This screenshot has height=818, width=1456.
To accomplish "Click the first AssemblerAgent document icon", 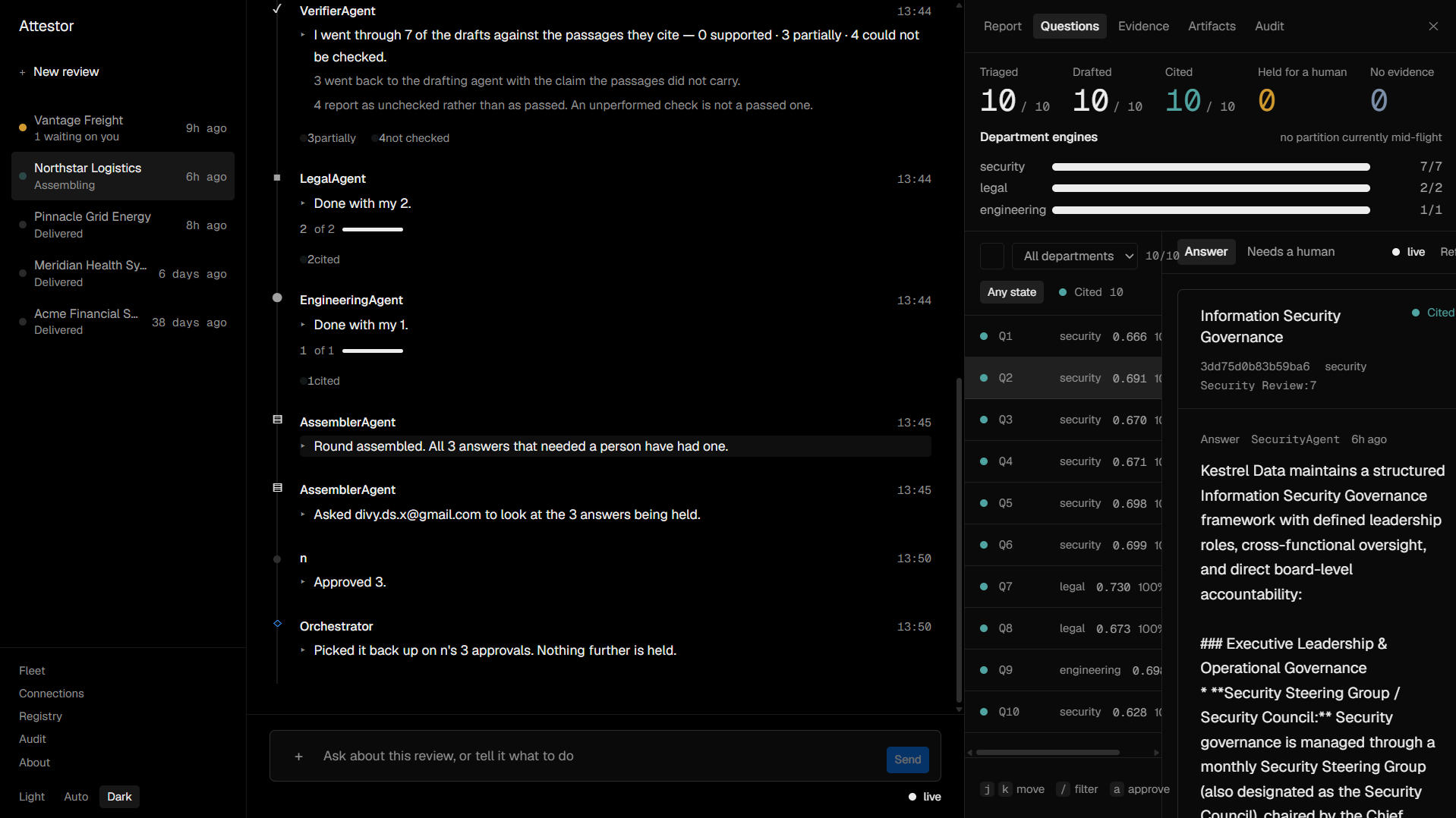I will click(x=277, y=420).
